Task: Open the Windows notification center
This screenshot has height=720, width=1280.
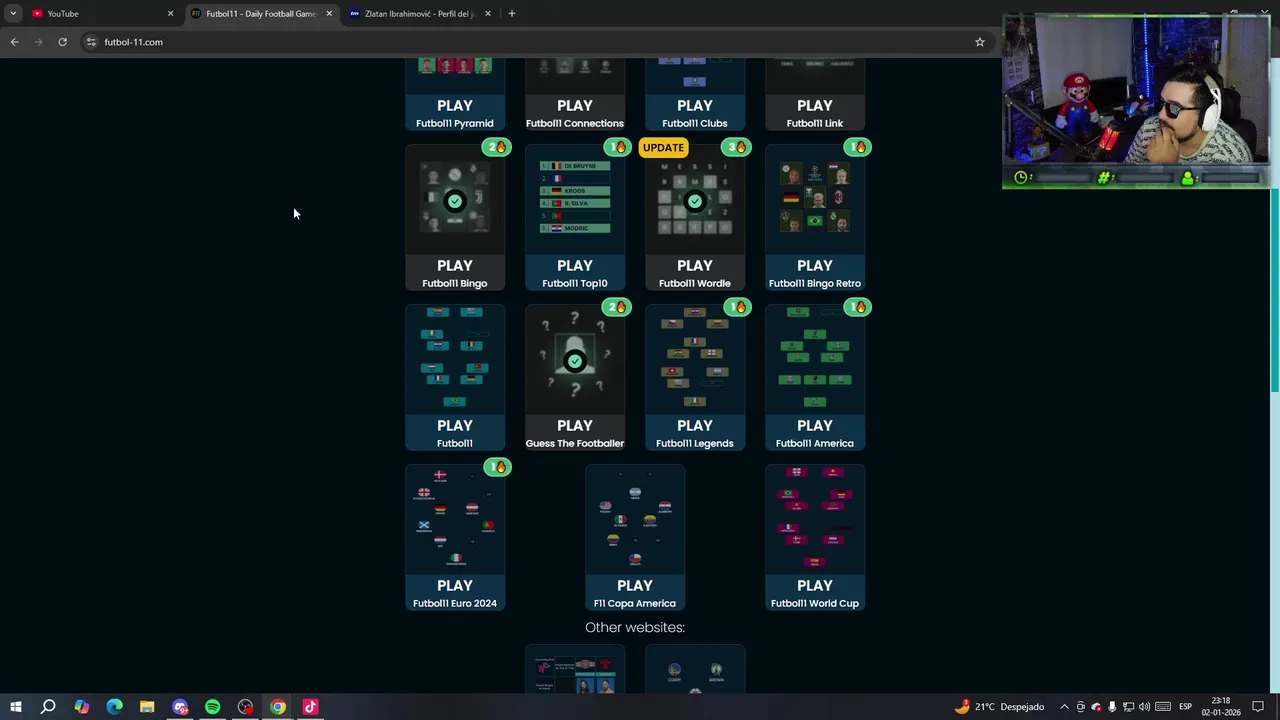Action: pyautogui.click(x=1258, y=707)
